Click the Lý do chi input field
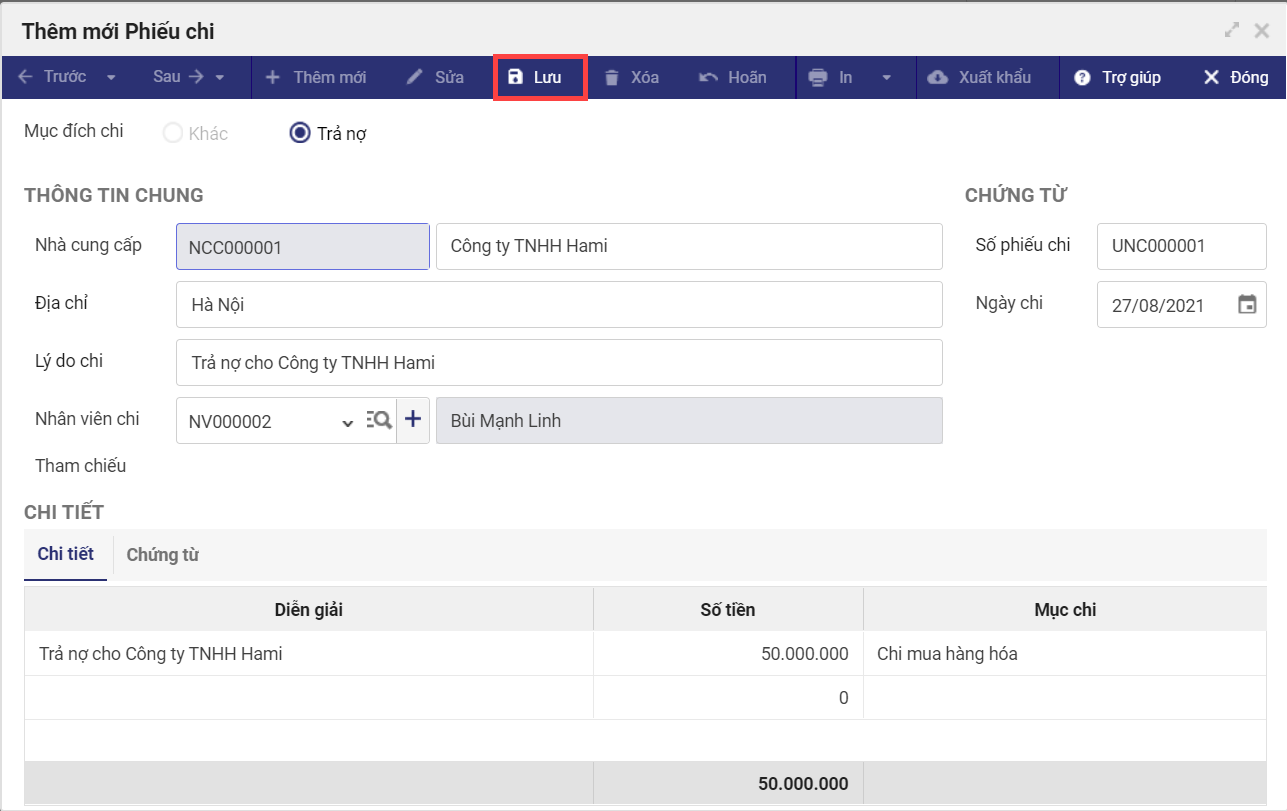Screen dimensions: 1287x811 (559, 363)
